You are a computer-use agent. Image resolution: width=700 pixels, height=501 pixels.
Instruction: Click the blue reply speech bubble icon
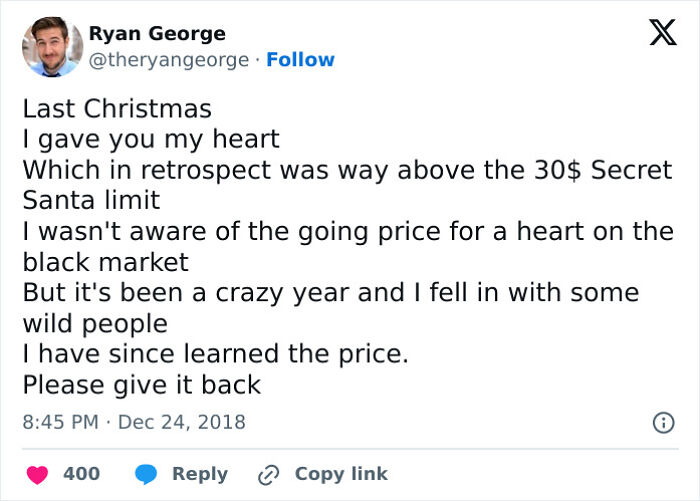click(145, 474)
